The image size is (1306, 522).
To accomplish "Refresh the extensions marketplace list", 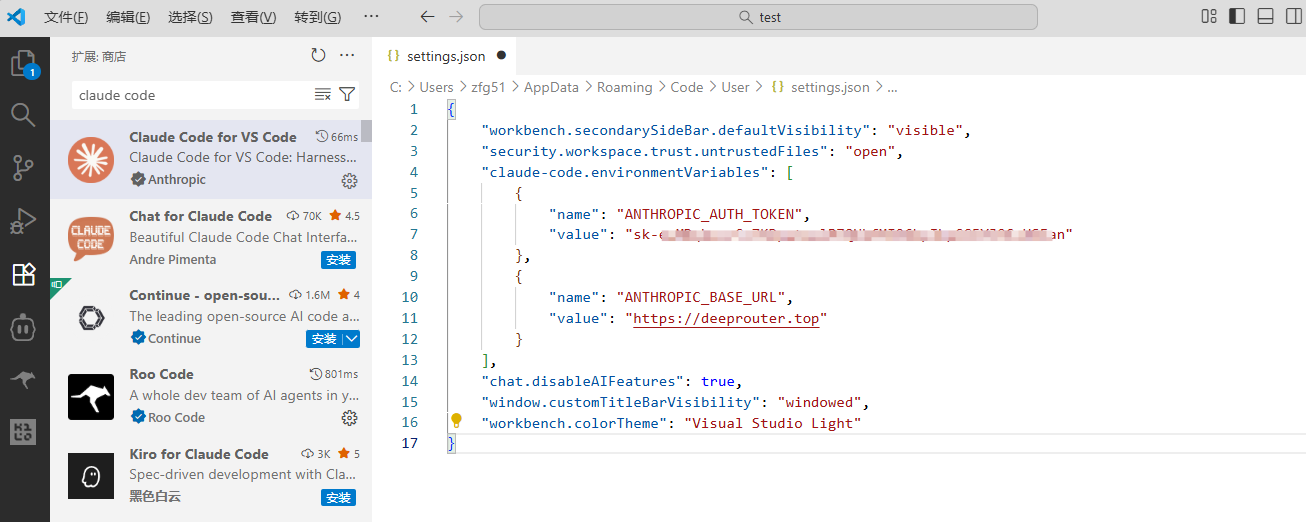I will 318,56.
